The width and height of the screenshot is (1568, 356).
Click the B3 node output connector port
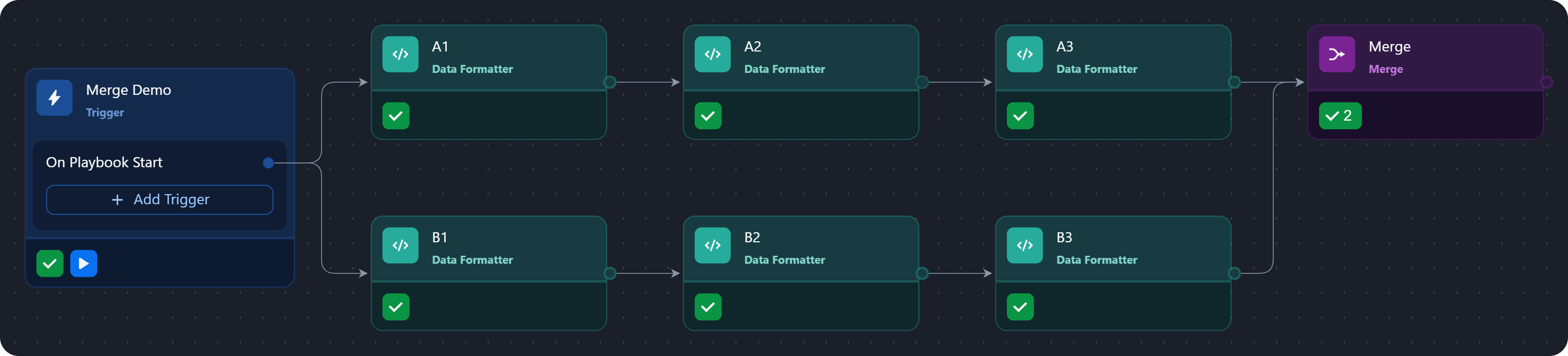(x=1234, y=273)
